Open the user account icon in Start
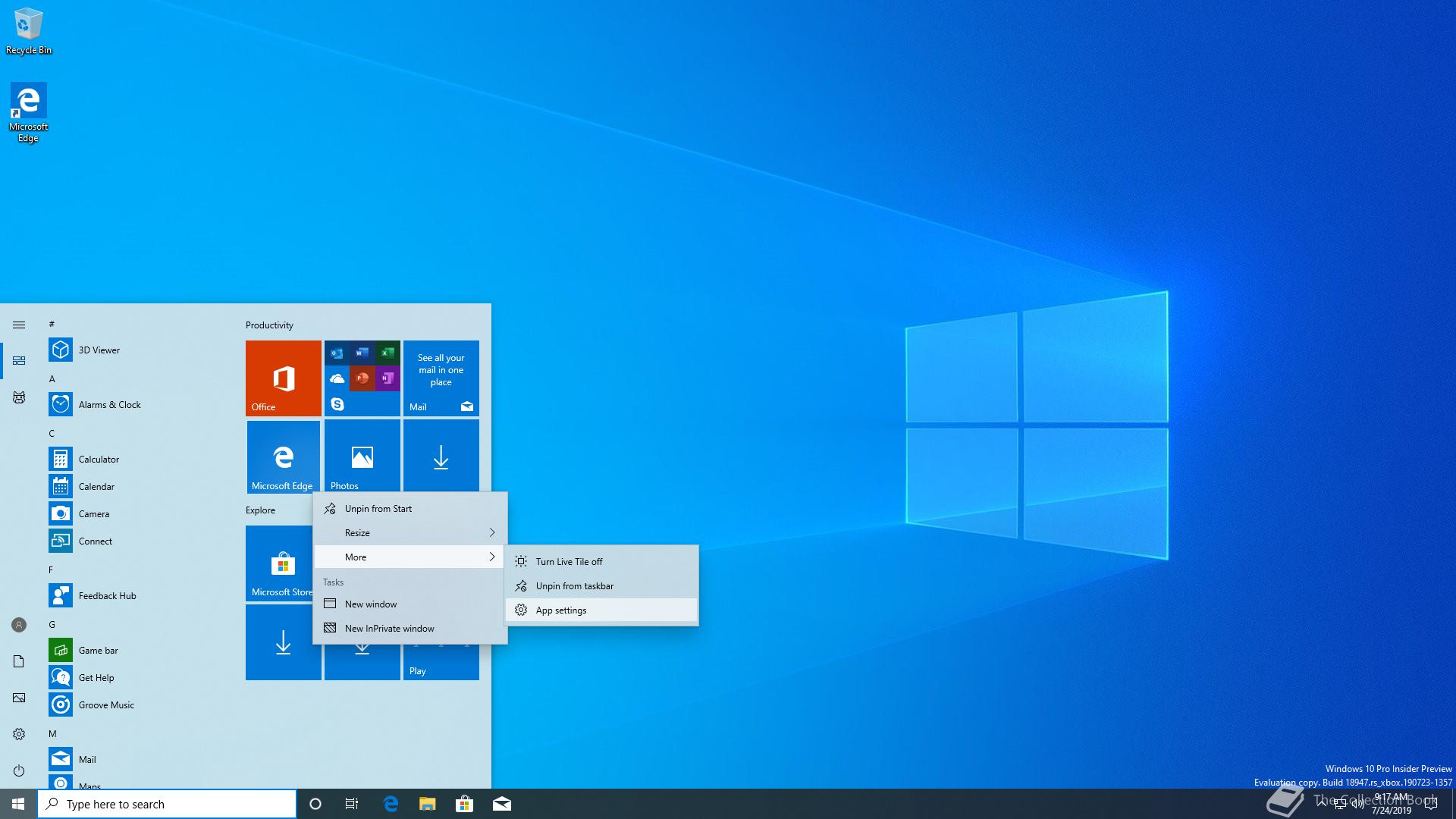The width and height of the screenshot is (1456, 819). (19, 625)
